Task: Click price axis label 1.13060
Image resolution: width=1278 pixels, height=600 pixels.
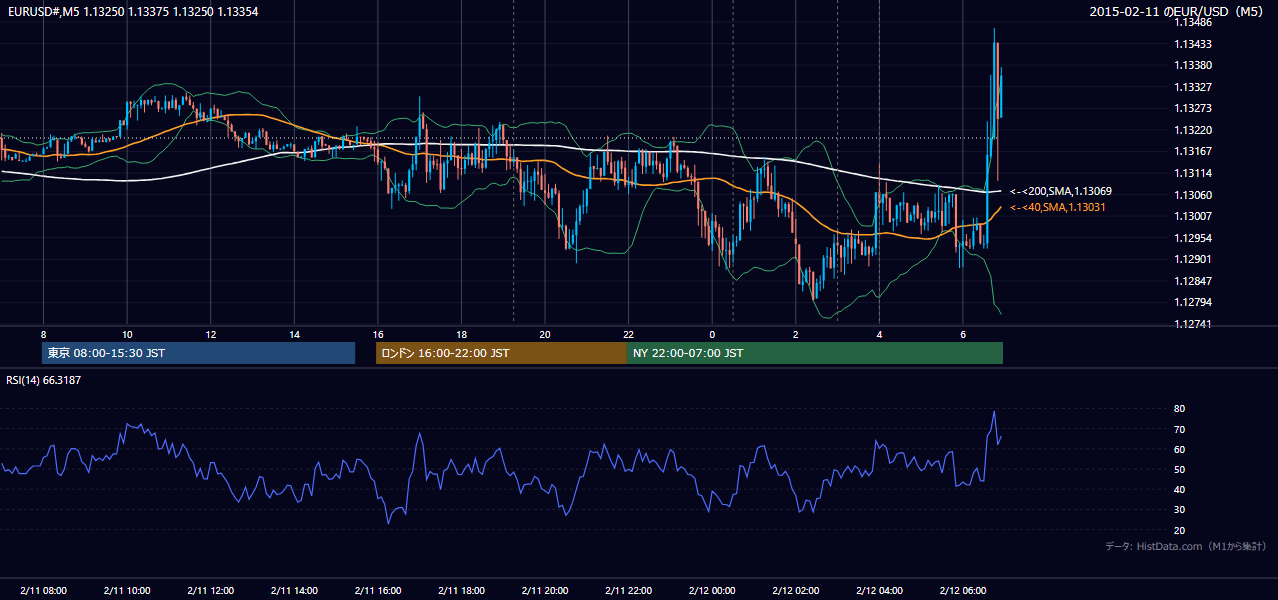Action: click(1195, 195)
